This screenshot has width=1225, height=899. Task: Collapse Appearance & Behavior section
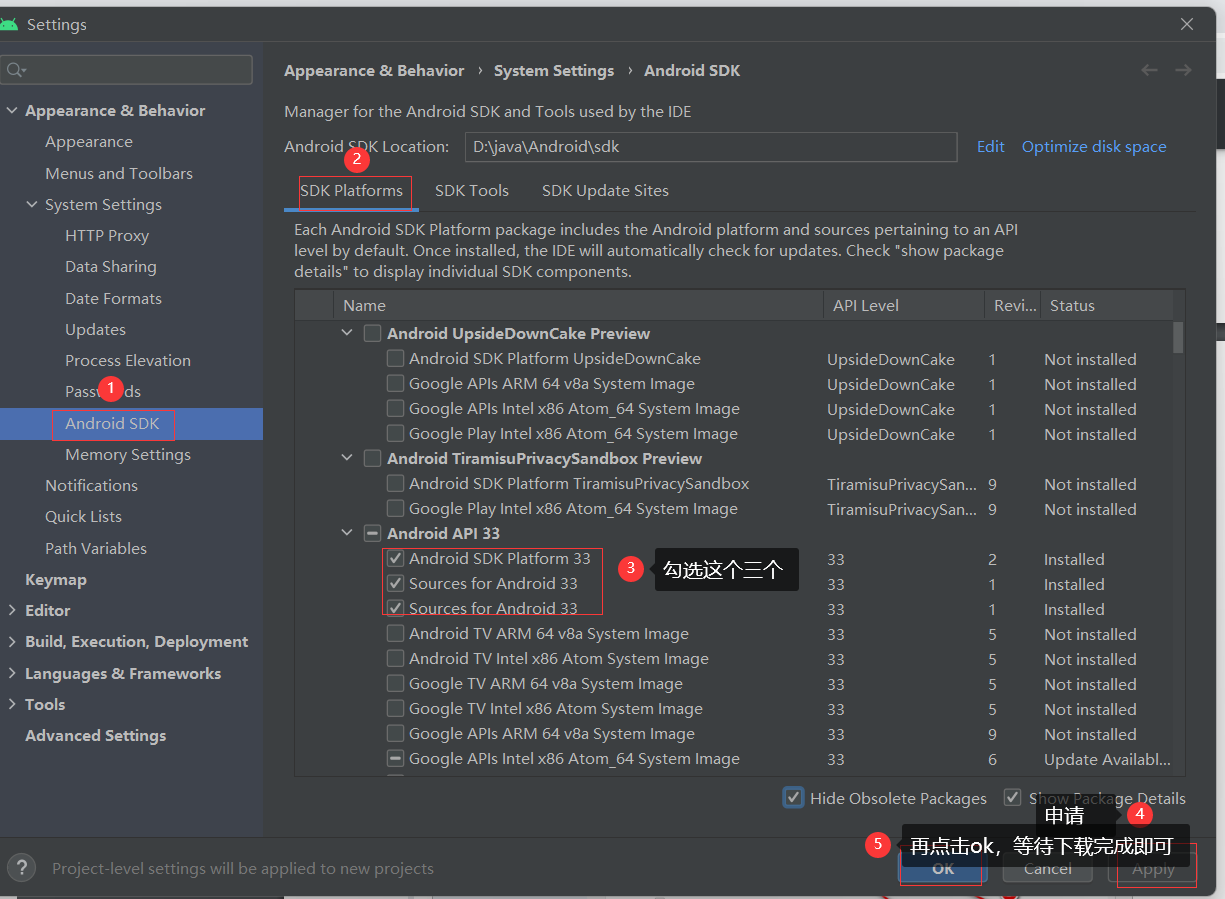12,110
